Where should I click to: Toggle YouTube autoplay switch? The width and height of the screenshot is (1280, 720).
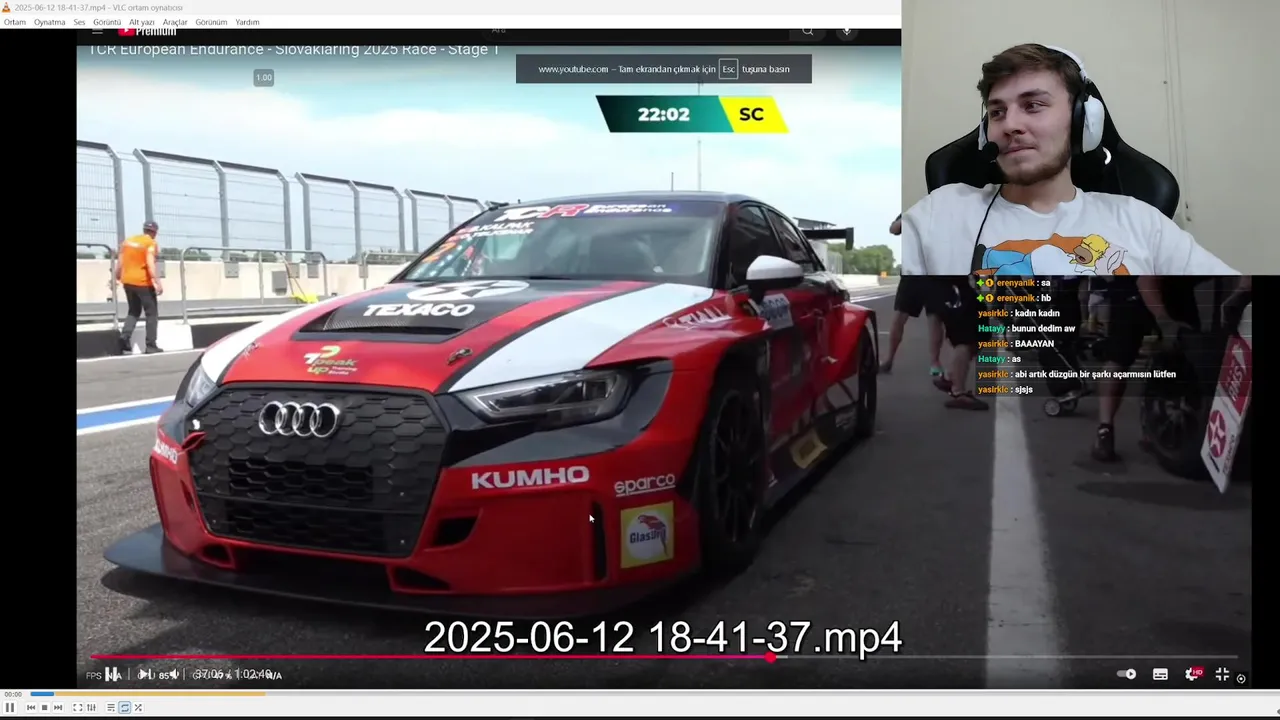[1126, 674]
